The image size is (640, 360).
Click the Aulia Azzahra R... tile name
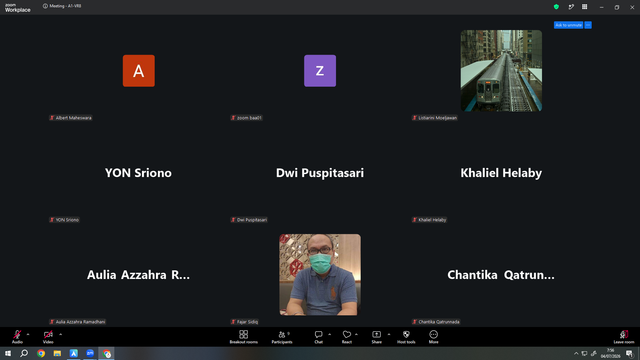[138, 275]
